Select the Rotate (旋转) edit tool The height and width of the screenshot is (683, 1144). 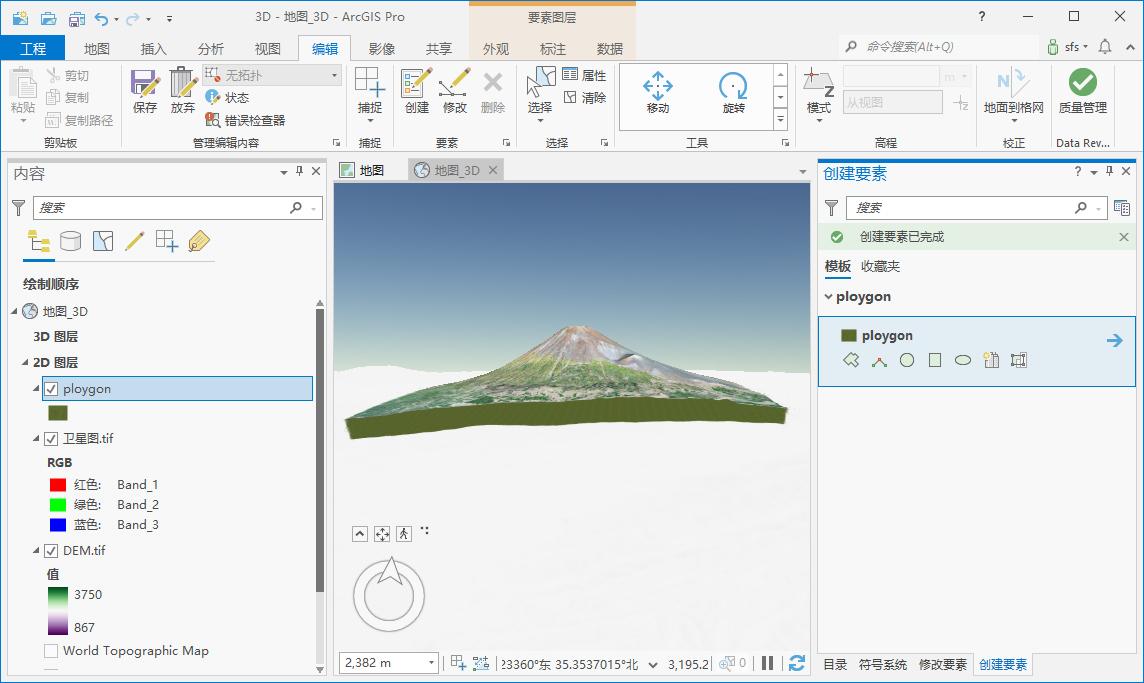tap(733, 93)
